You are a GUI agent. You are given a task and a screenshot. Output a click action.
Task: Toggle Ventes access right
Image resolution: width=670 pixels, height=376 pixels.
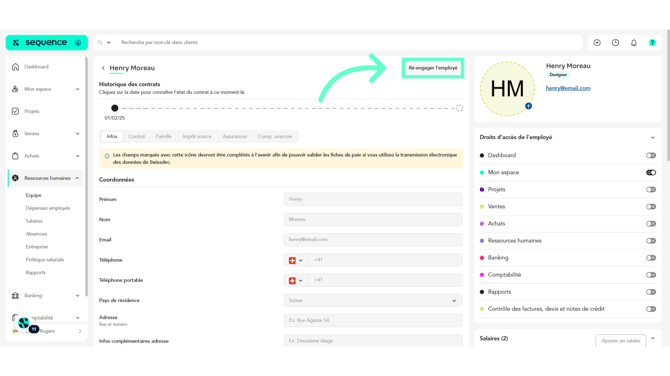click(651, 207)
